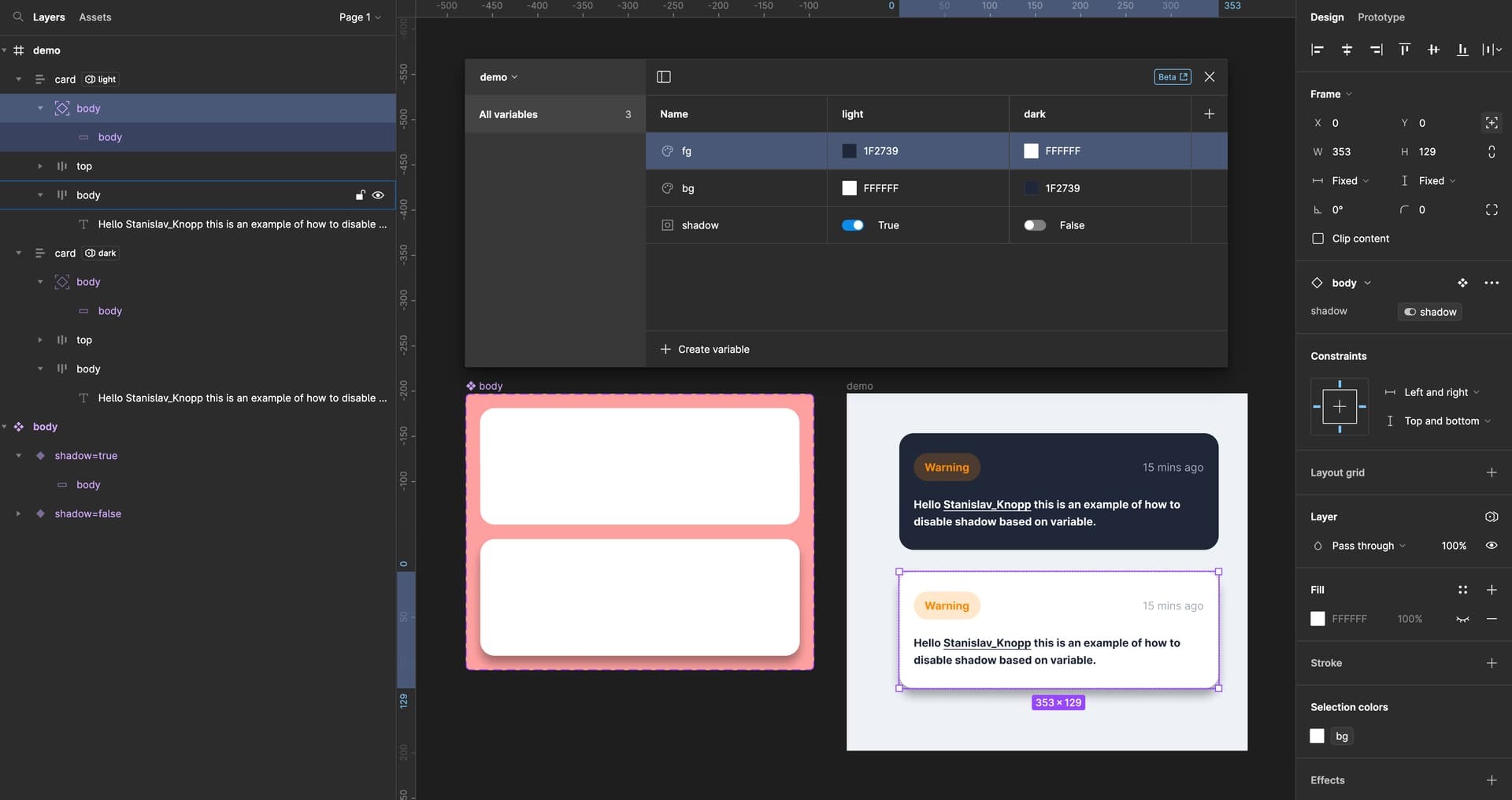Click the 100% layer opacity field
This screenshot has height=800, width=1512.
[x=1454, y=546]
